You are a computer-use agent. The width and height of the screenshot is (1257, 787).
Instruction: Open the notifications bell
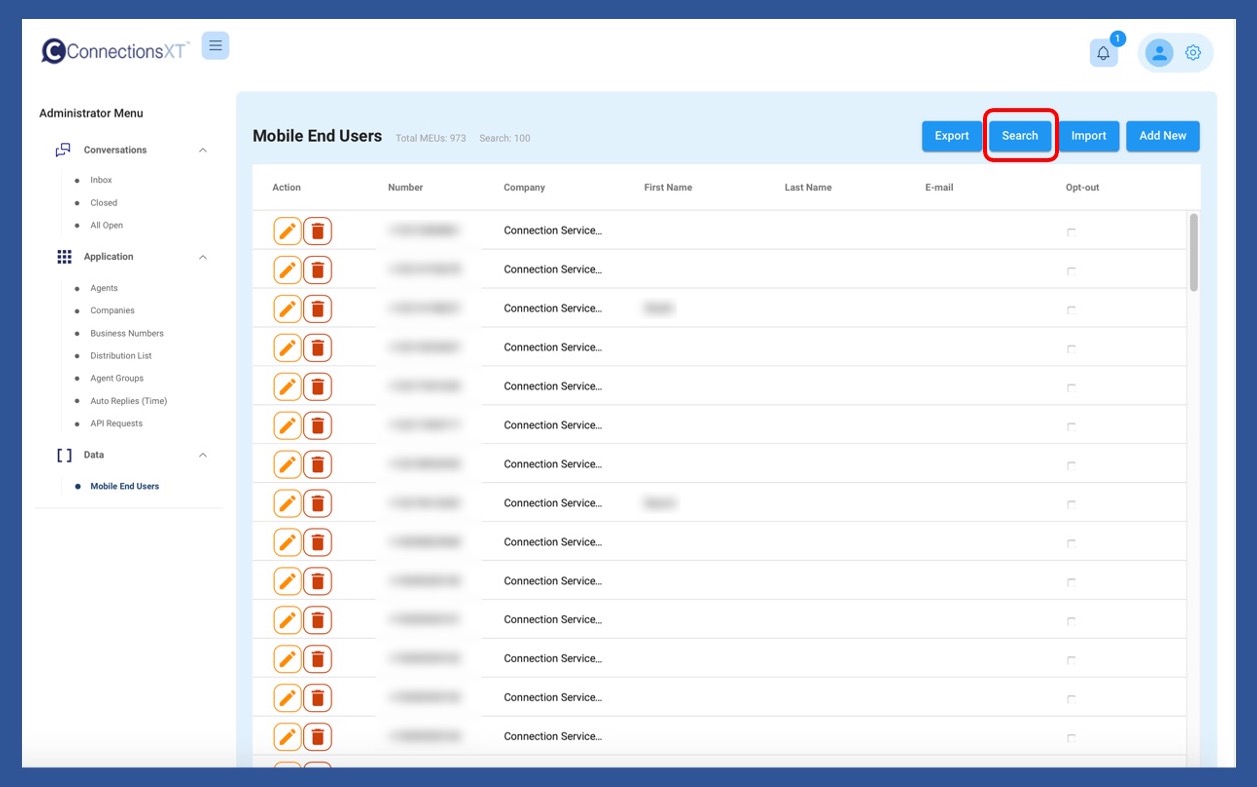click(1103, 53)
